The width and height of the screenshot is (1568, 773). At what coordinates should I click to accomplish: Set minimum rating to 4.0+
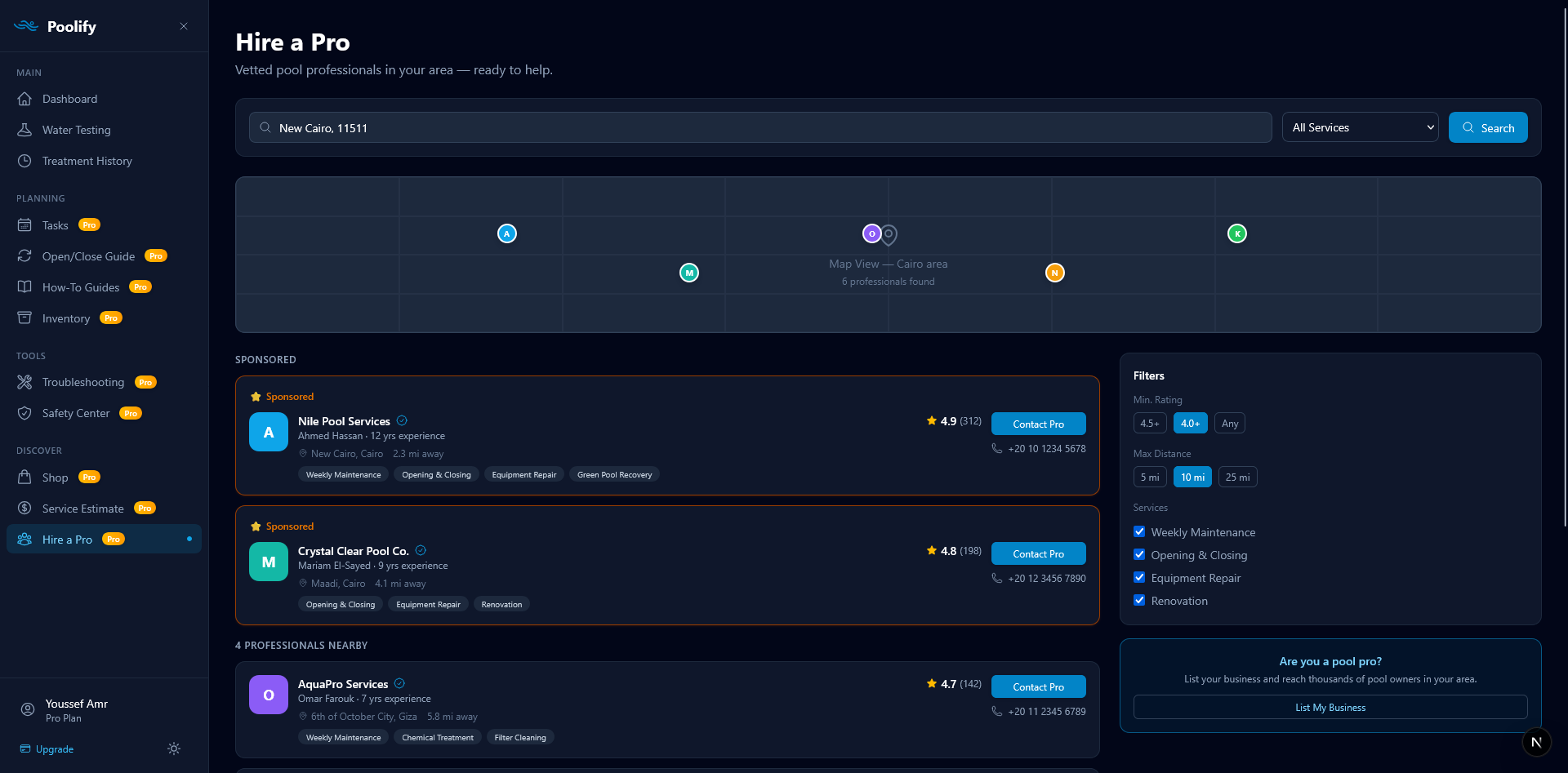pos(1191,423)
